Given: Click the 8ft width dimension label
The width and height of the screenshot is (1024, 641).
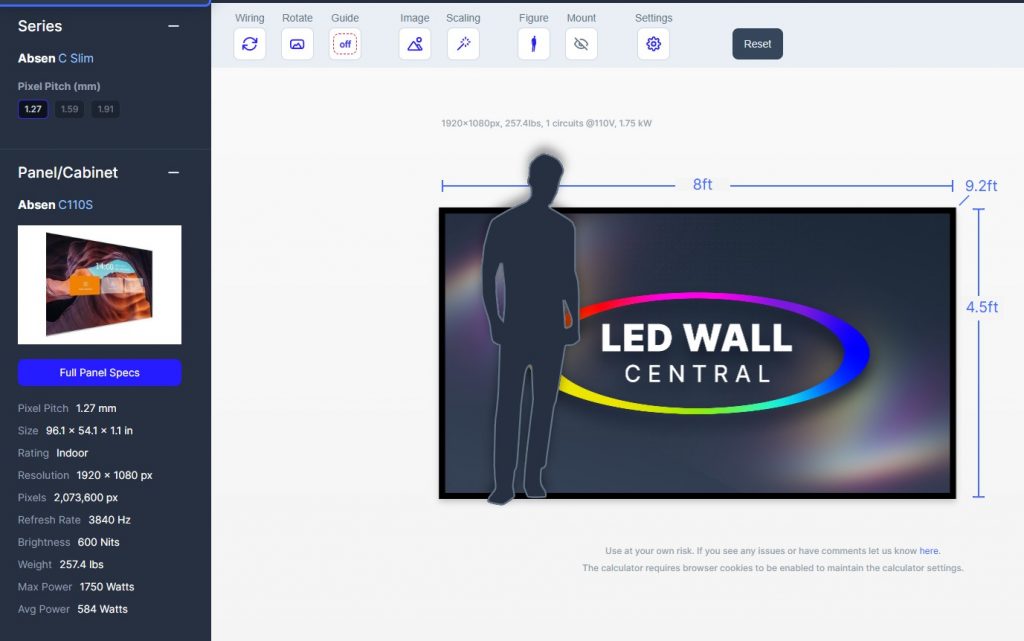Looking at the screenshot, I should pos(702,185).
